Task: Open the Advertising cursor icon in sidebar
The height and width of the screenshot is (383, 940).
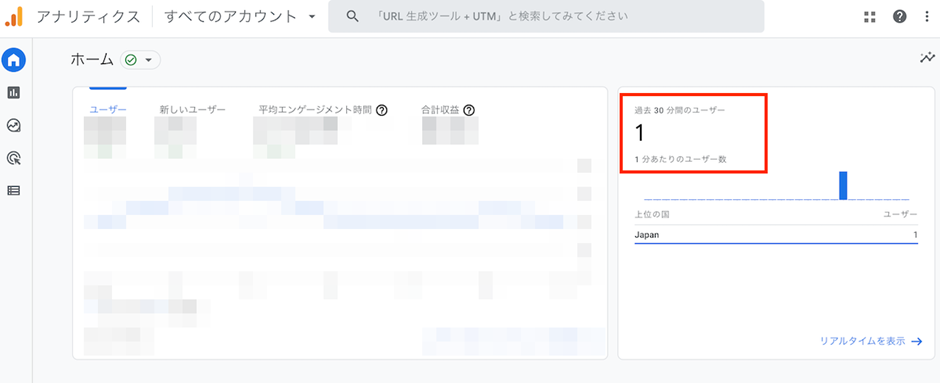Action: [x=14, y=158]
